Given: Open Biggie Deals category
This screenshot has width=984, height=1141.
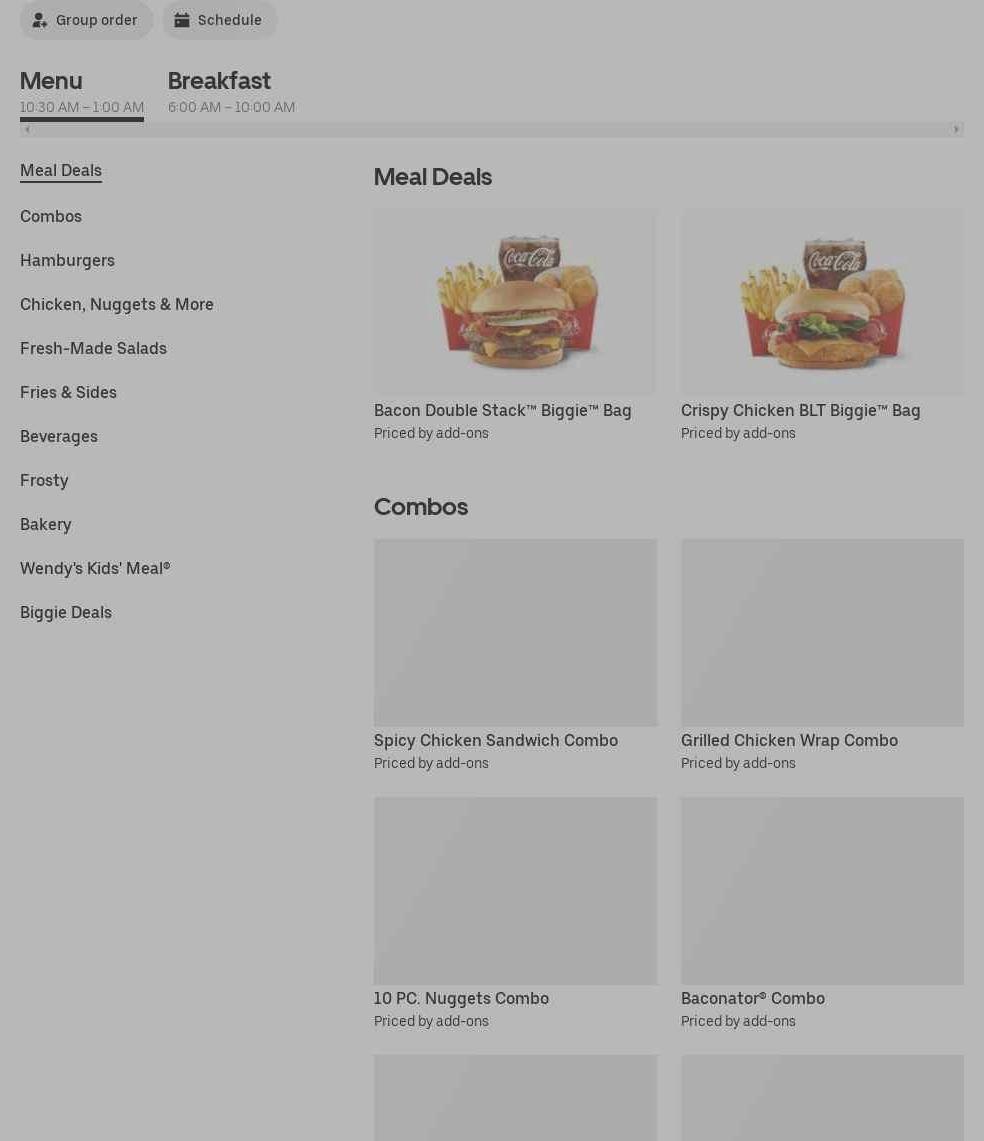Looking at the screenshot, I should [x=66, y=612].
